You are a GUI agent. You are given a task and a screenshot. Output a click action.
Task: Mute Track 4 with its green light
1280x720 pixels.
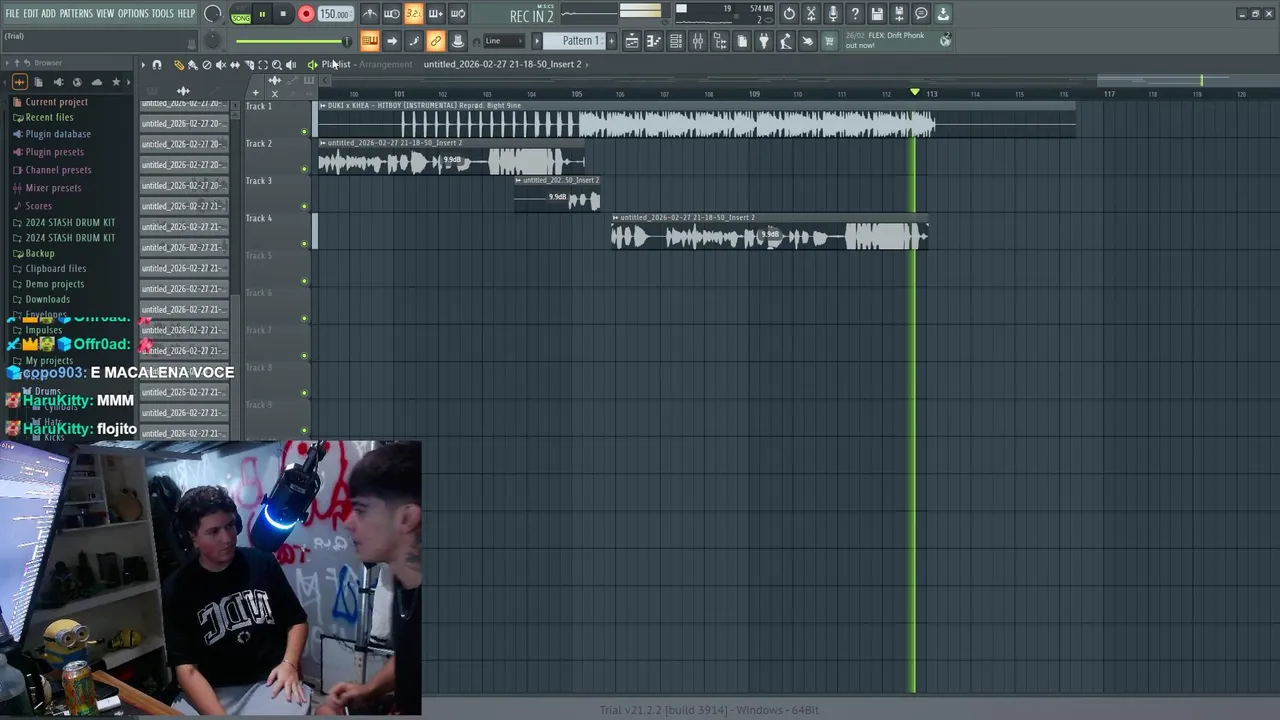click(x=305, y=243)
